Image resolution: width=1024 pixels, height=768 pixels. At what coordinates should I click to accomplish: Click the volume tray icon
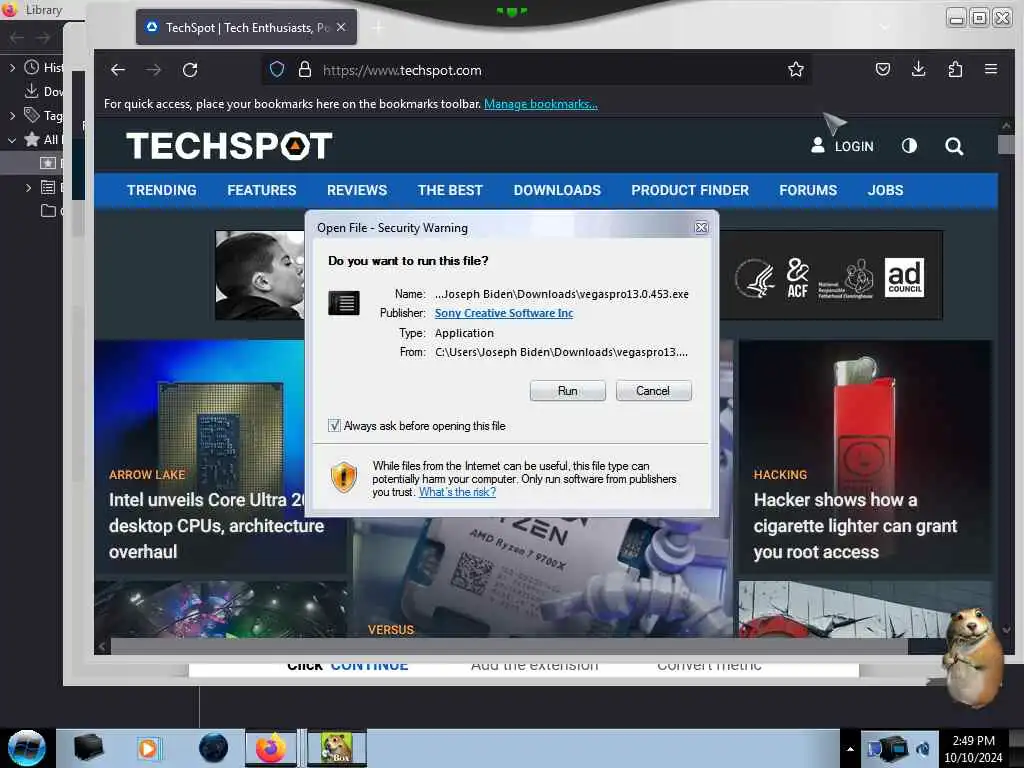[923, 749]
